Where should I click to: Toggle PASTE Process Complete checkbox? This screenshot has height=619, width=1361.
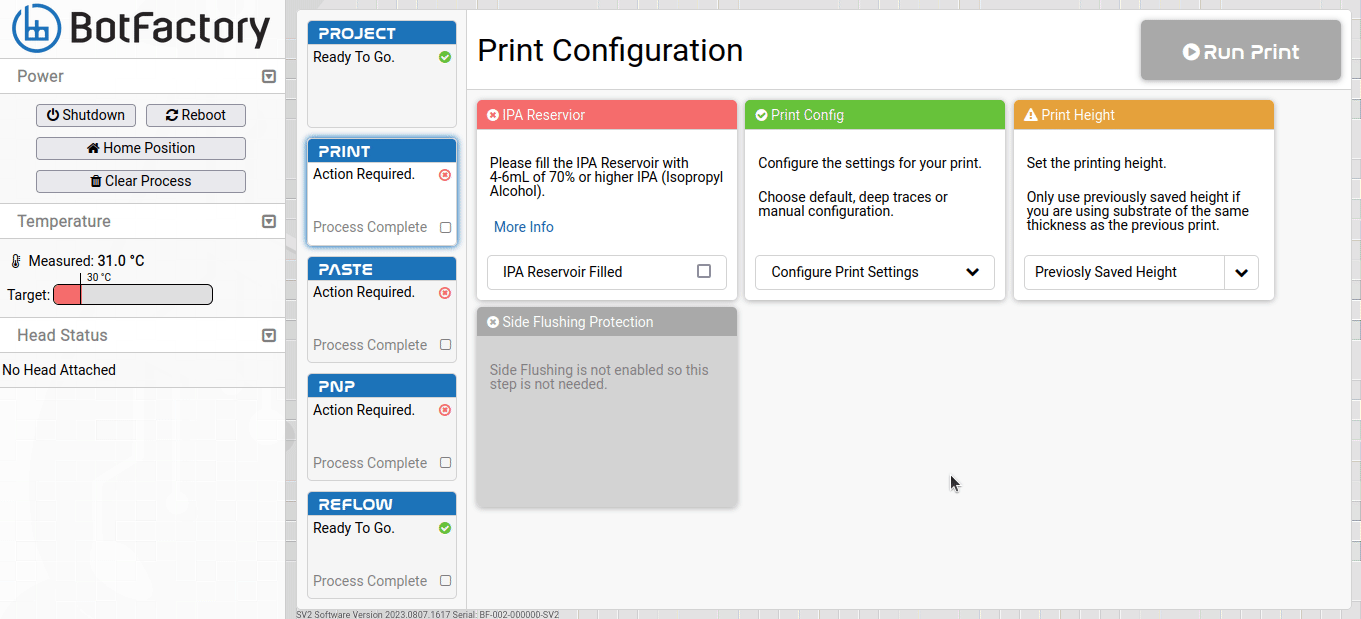(446, 345)
